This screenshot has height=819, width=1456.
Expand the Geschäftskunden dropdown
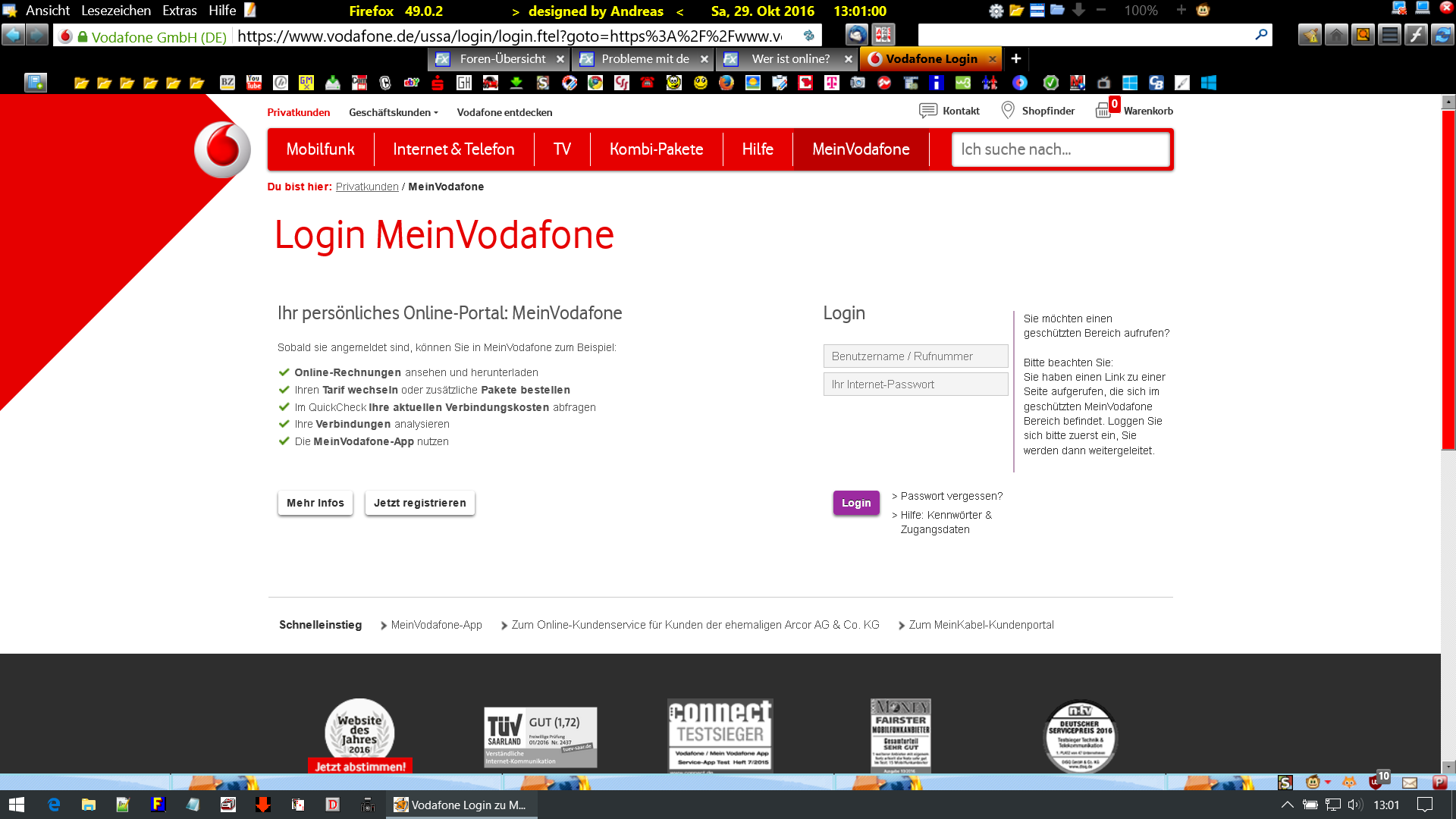pos(394,112)
